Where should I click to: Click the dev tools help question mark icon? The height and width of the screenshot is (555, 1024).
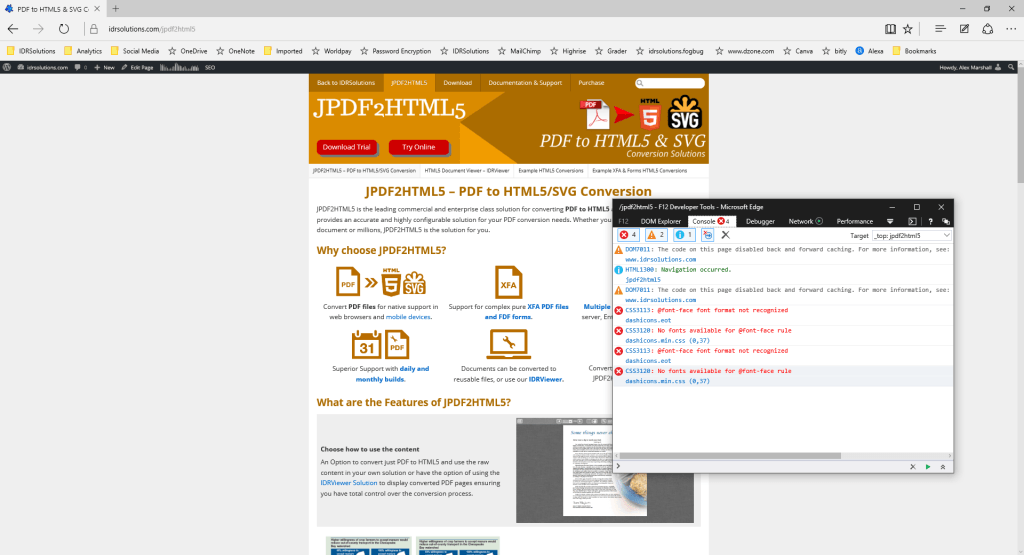(x=930, y=221)
